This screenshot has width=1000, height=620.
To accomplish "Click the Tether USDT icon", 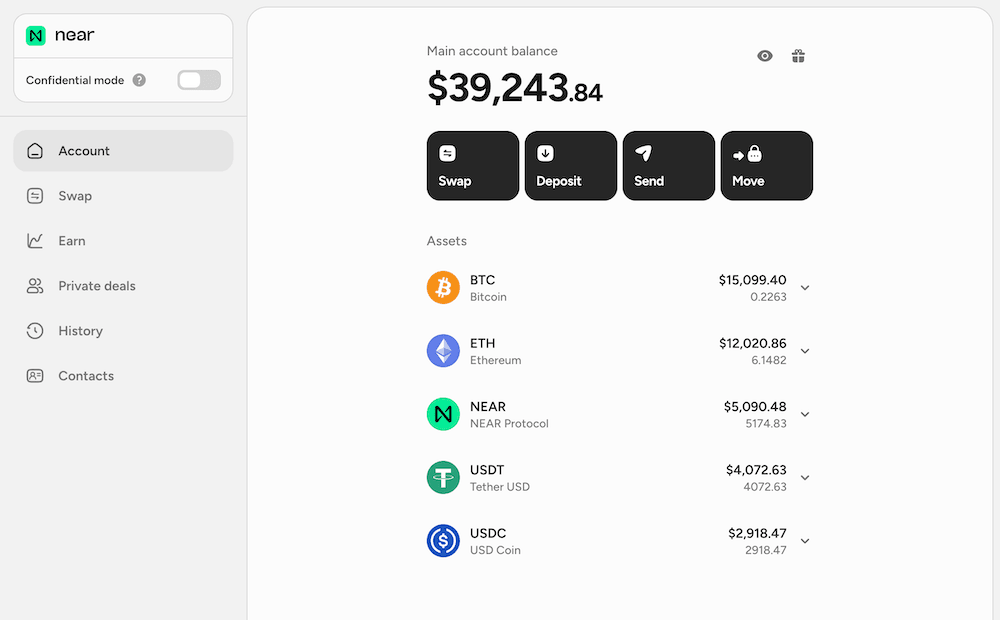I will 443,478.
